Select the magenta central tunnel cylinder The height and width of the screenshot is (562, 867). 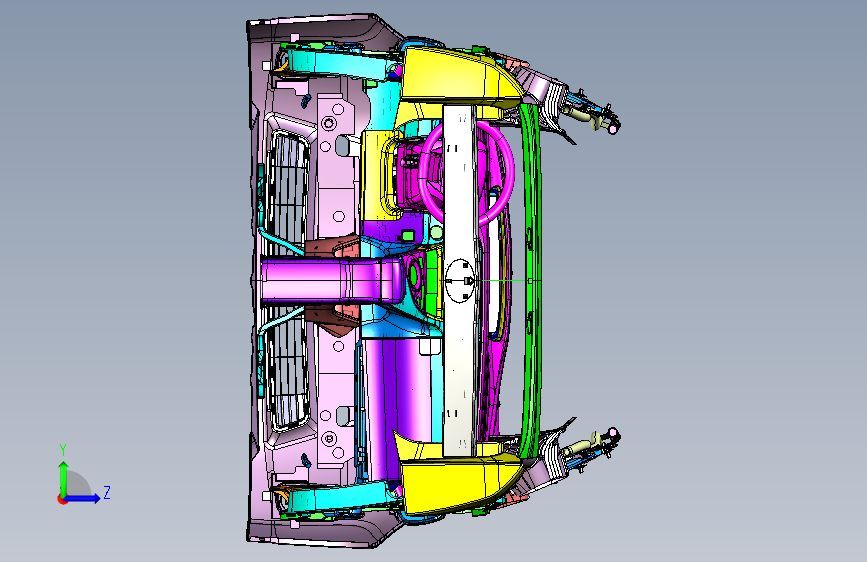pos(330,280)
